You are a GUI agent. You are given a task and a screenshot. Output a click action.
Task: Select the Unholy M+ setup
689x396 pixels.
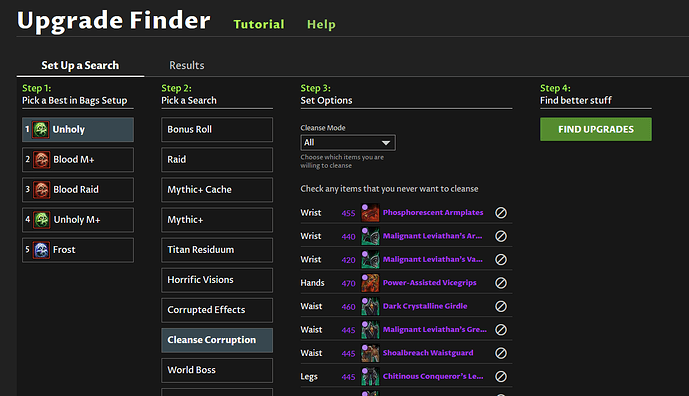(78, 220)
